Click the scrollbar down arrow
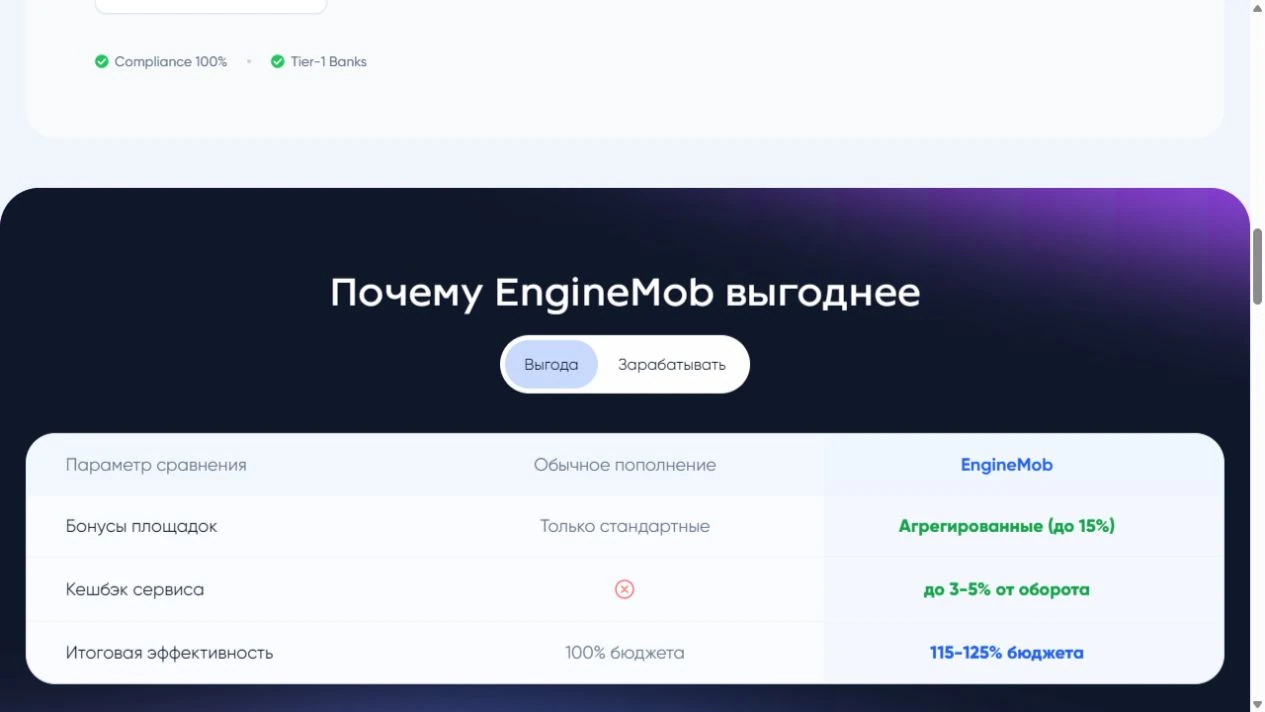 (1257, 705)
